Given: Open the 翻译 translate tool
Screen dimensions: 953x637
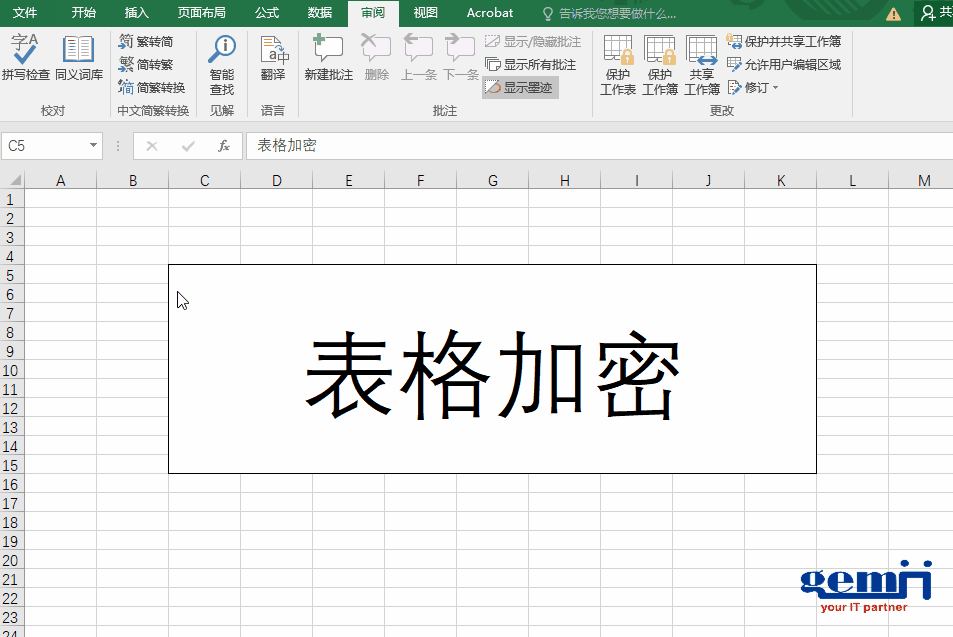Looking at the screenshot, I should 274,57.
